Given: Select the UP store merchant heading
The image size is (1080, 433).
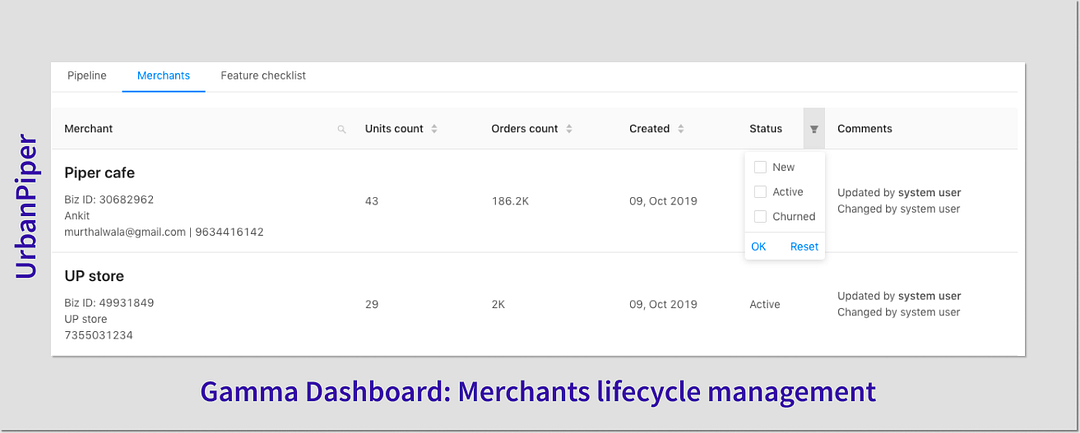Looking at the screenshot, I should (x=94, y=277).
